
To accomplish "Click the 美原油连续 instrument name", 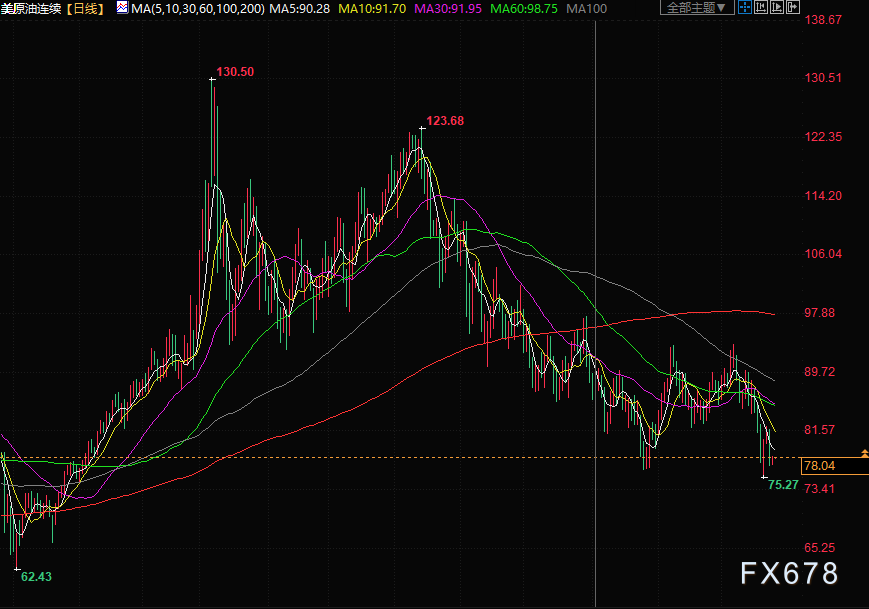I will coord(32,8).
